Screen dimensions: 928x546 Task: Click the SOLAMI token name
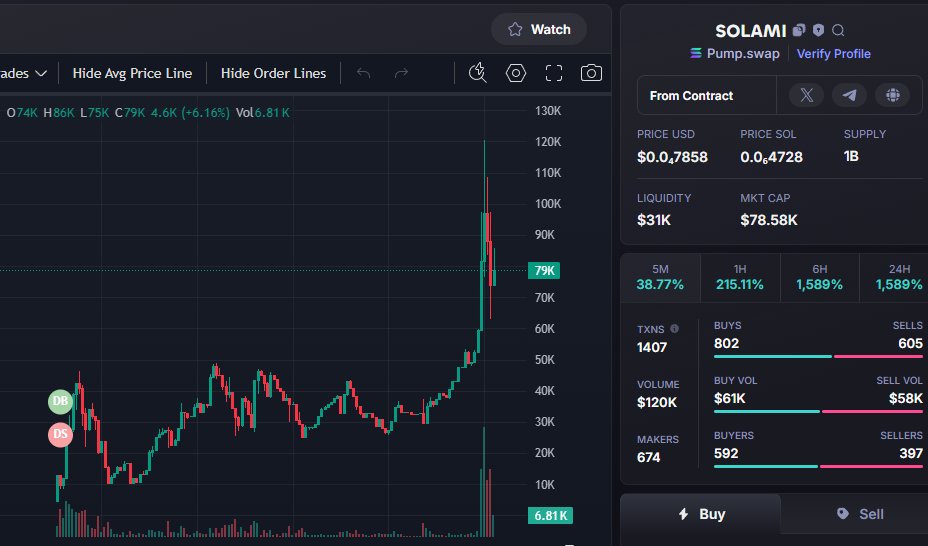coord(750,31)
